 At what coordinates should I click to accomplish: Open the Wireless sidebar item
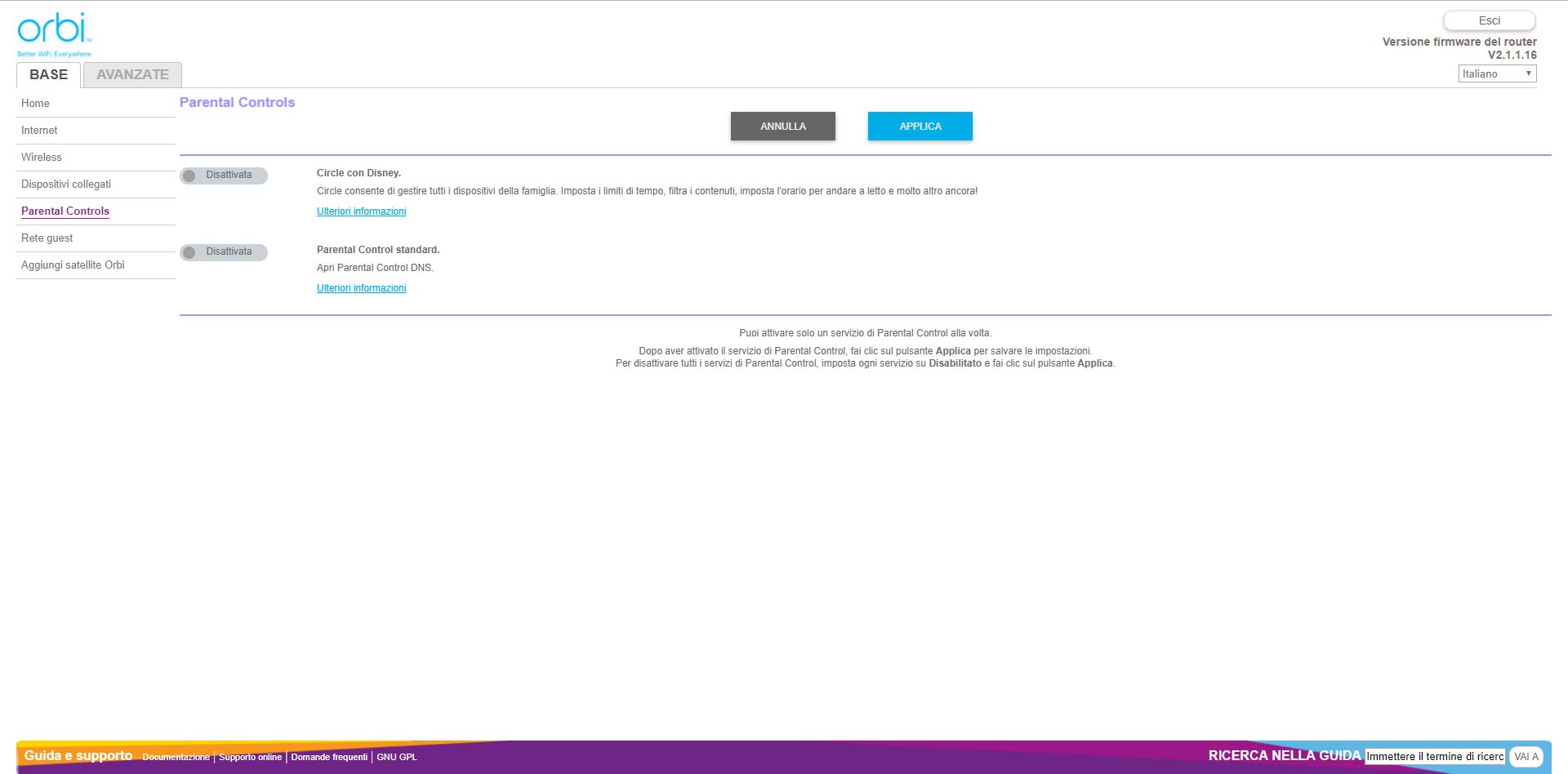tap(42, 158)
